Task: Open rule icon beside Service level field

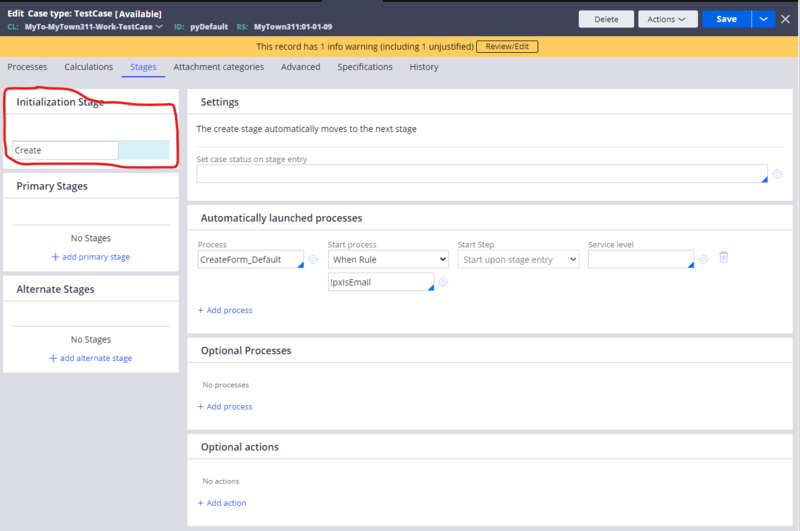Action: tap(704, 259)
